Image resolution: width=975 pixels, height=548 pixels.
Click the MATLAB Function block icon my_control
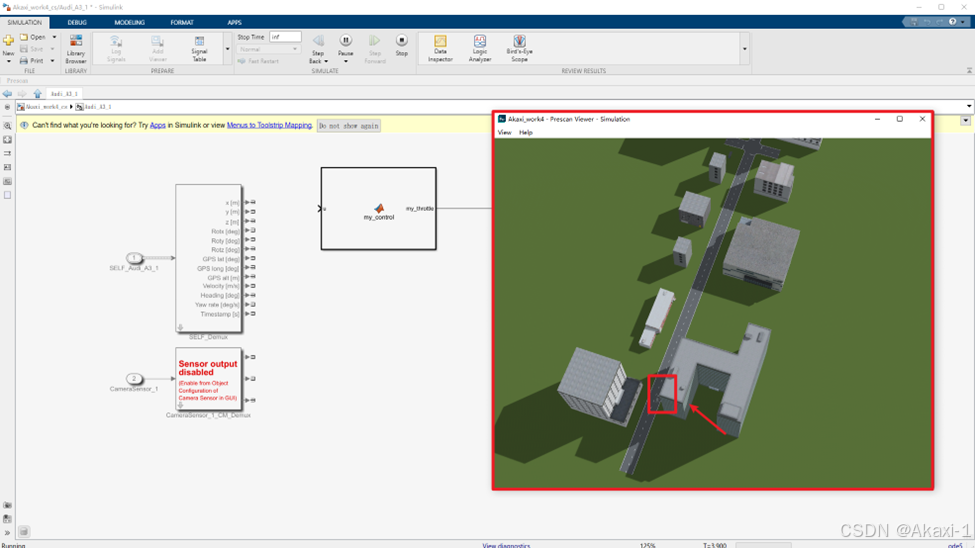tap(379, 208)
